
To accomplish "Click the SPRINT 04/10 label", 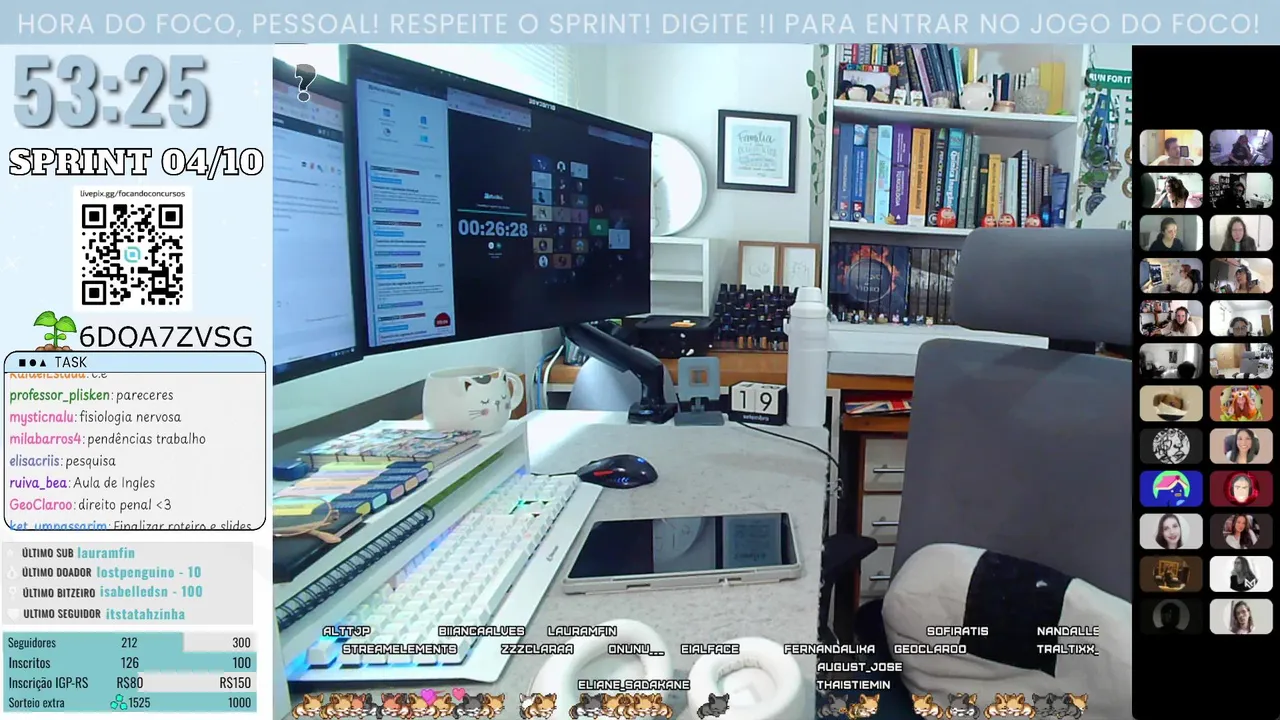I will pos(136,162).
